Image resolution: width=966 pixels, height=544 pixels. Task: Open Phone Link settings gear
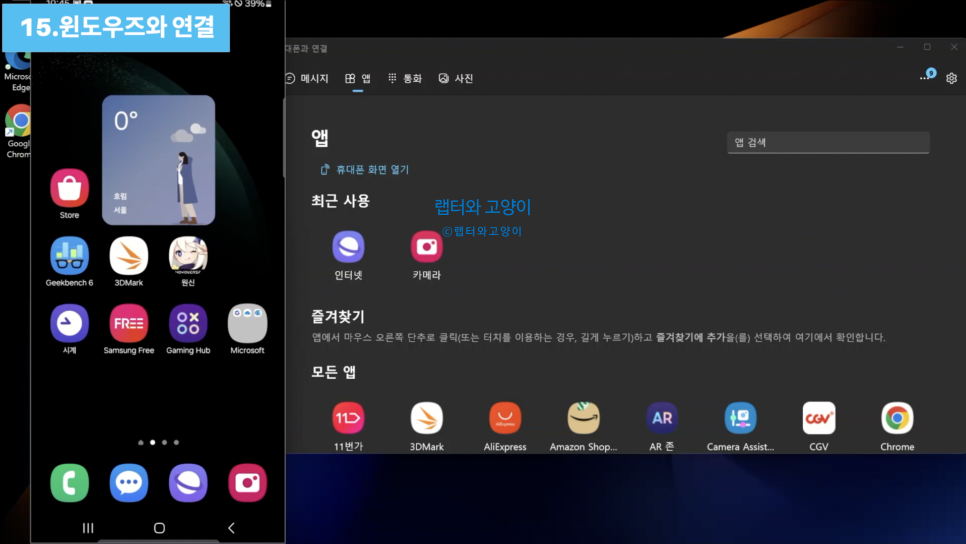point(952,78)
